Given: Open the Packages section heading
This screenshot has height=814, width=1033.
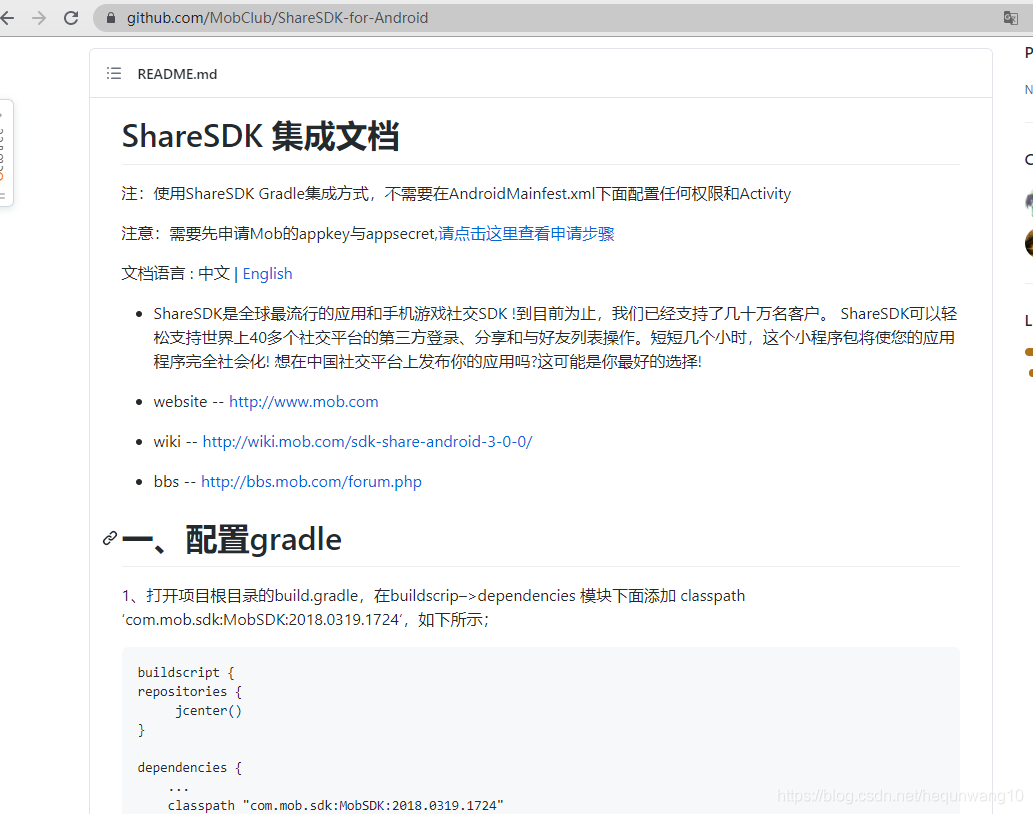Looking at the screenshot, I should point(1028,51).
